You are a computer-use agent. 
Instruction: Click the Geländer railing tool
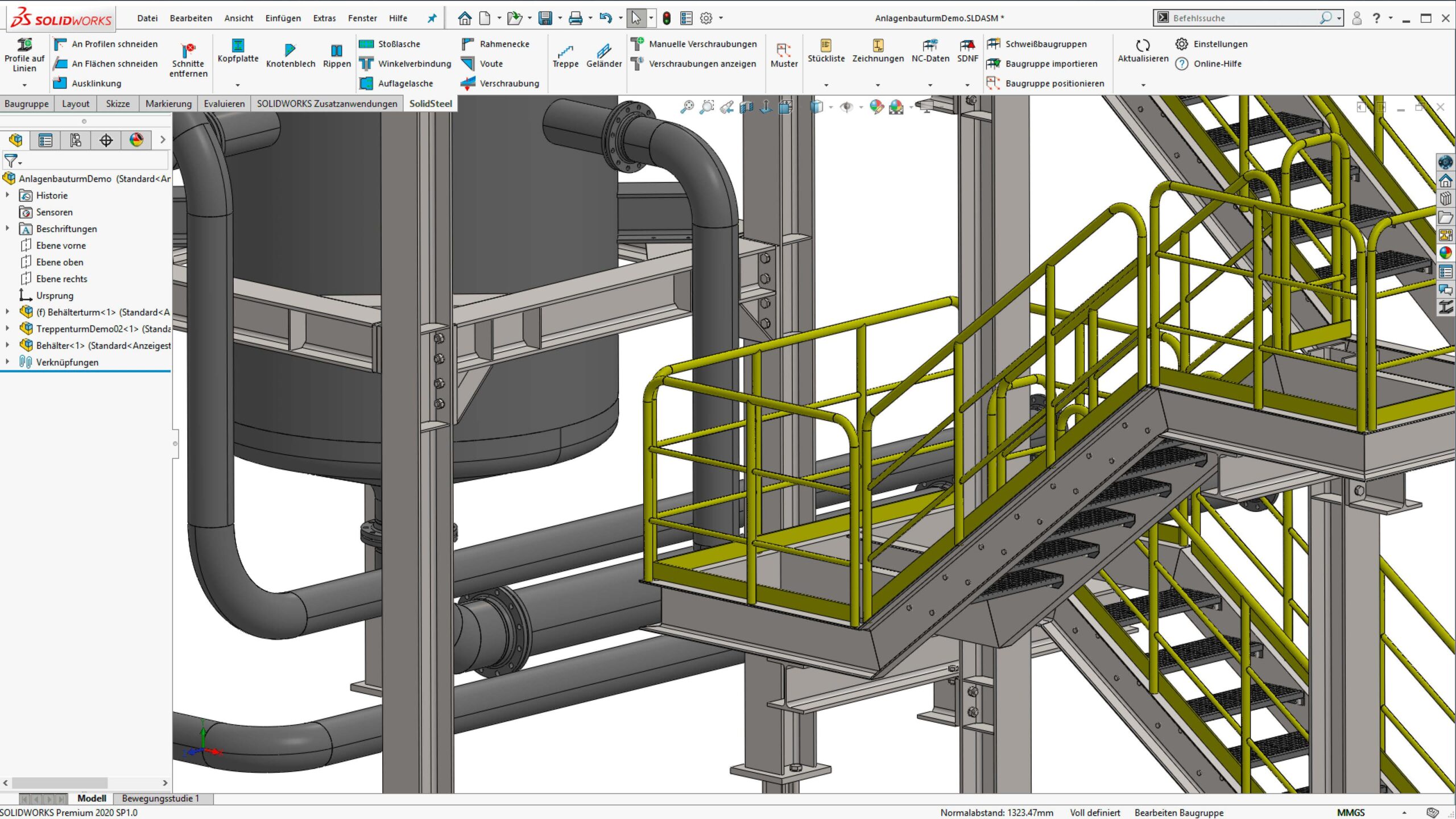pyautogui.click(x=603, y=56)
